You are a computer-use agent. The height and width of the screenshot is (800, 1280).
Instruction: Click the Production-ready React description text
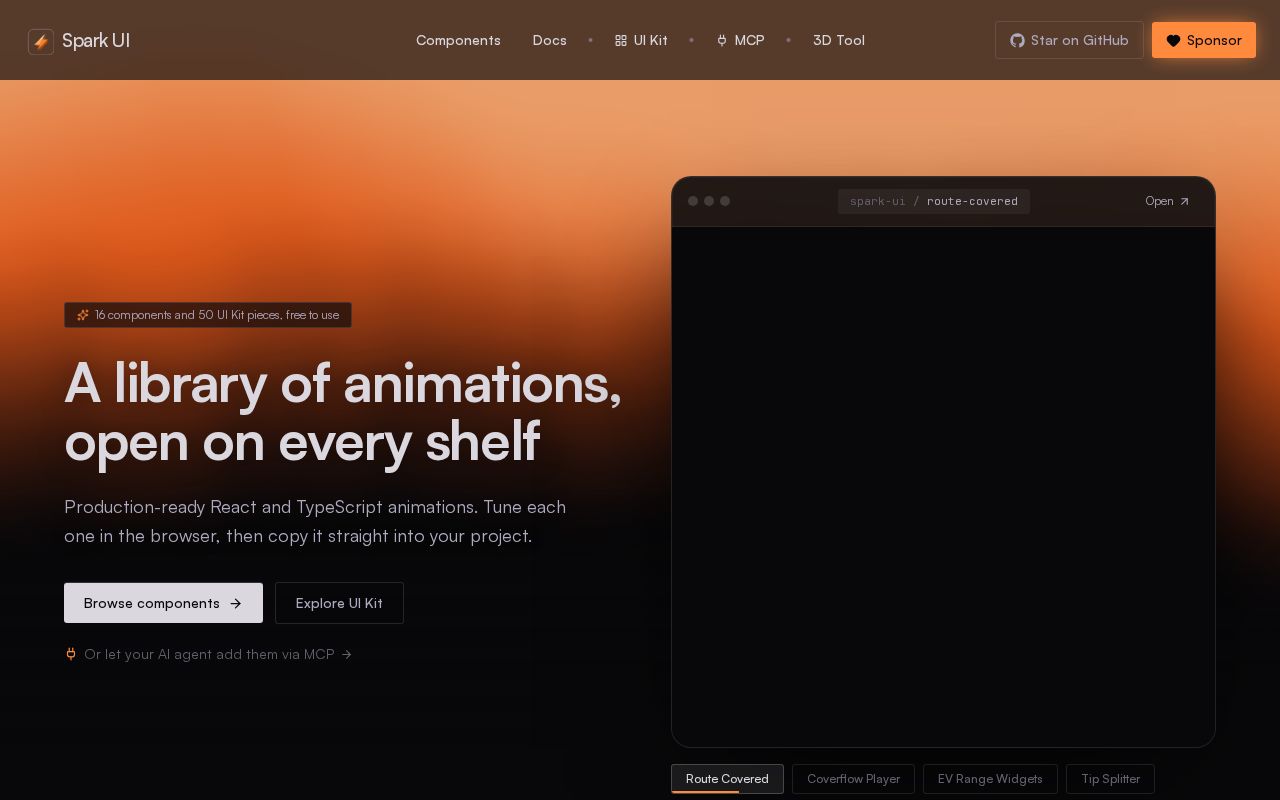pos(315,521)
